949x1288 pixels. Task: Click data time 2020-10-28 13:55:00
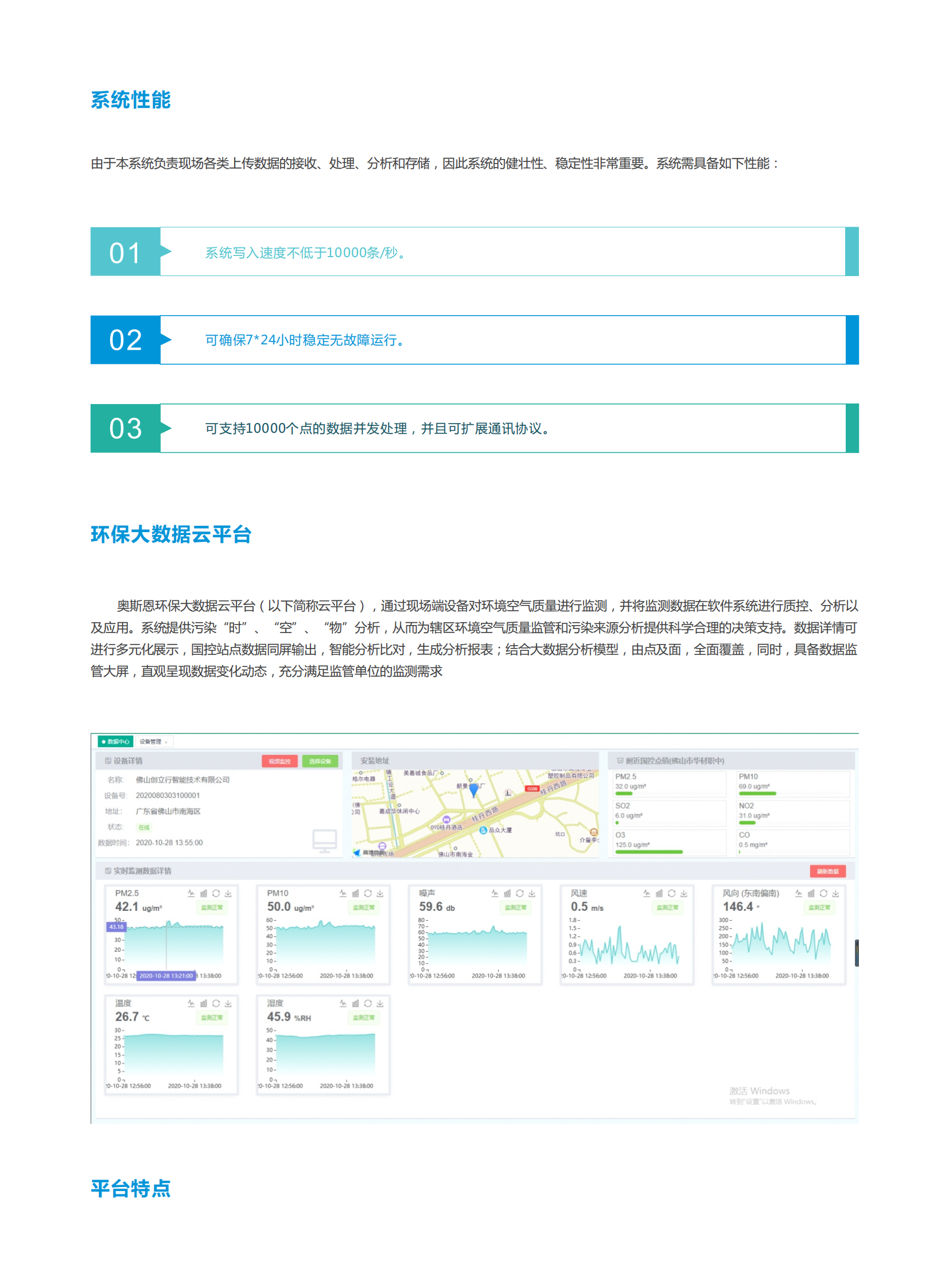click(169, 843)
